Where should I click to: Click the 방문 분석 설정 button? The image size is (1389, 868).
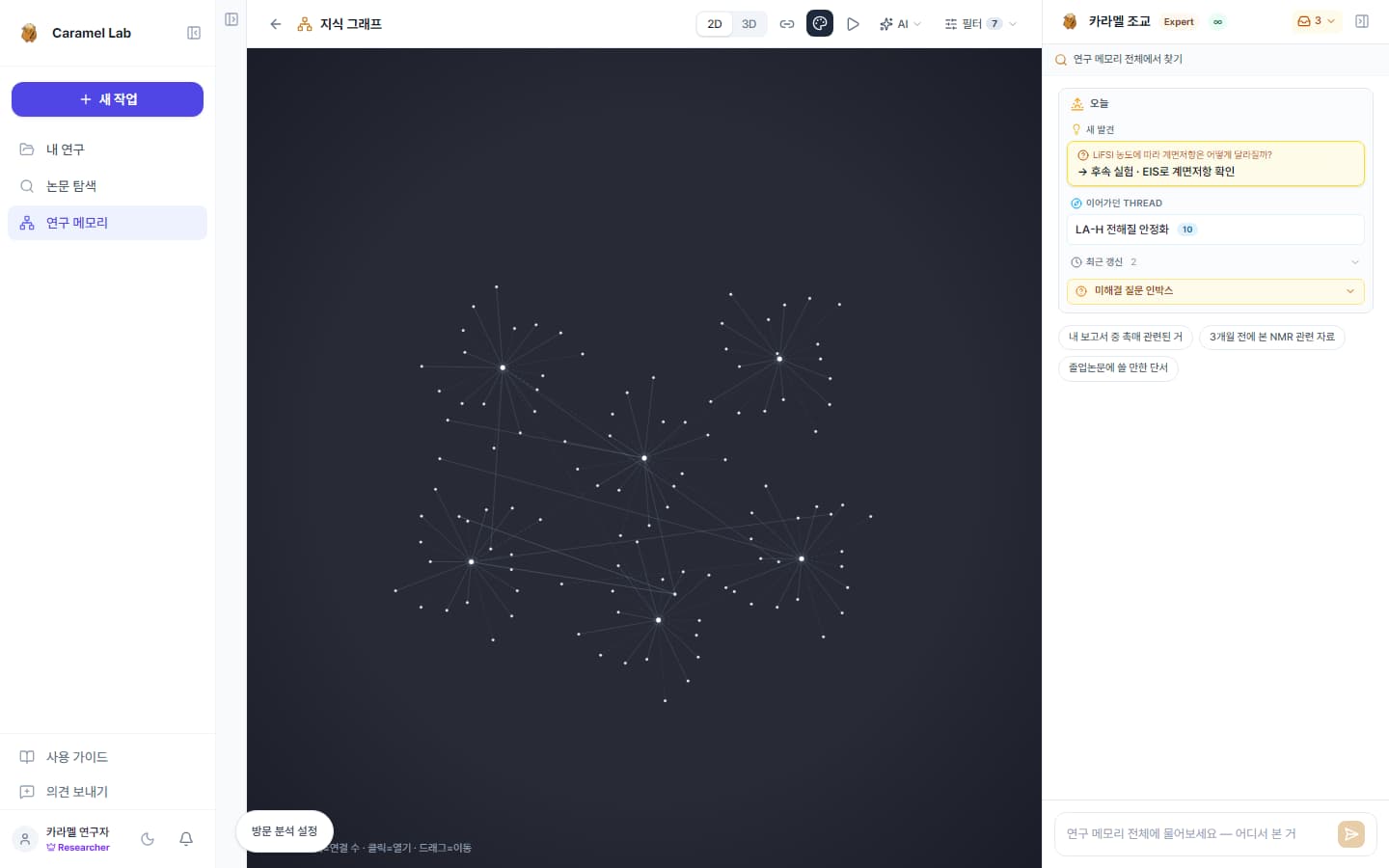285,831
